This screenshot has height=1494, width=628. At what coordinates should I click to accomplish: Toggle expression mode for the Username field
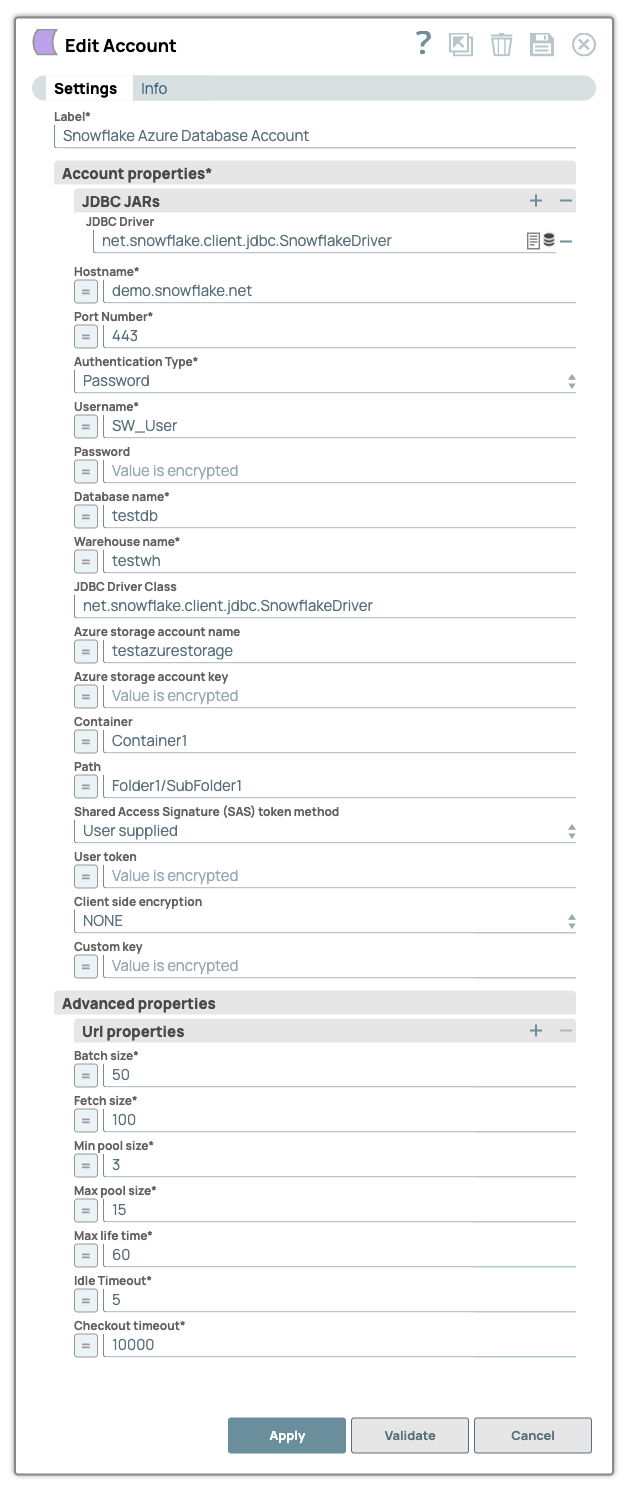click(x=85, y=426)
